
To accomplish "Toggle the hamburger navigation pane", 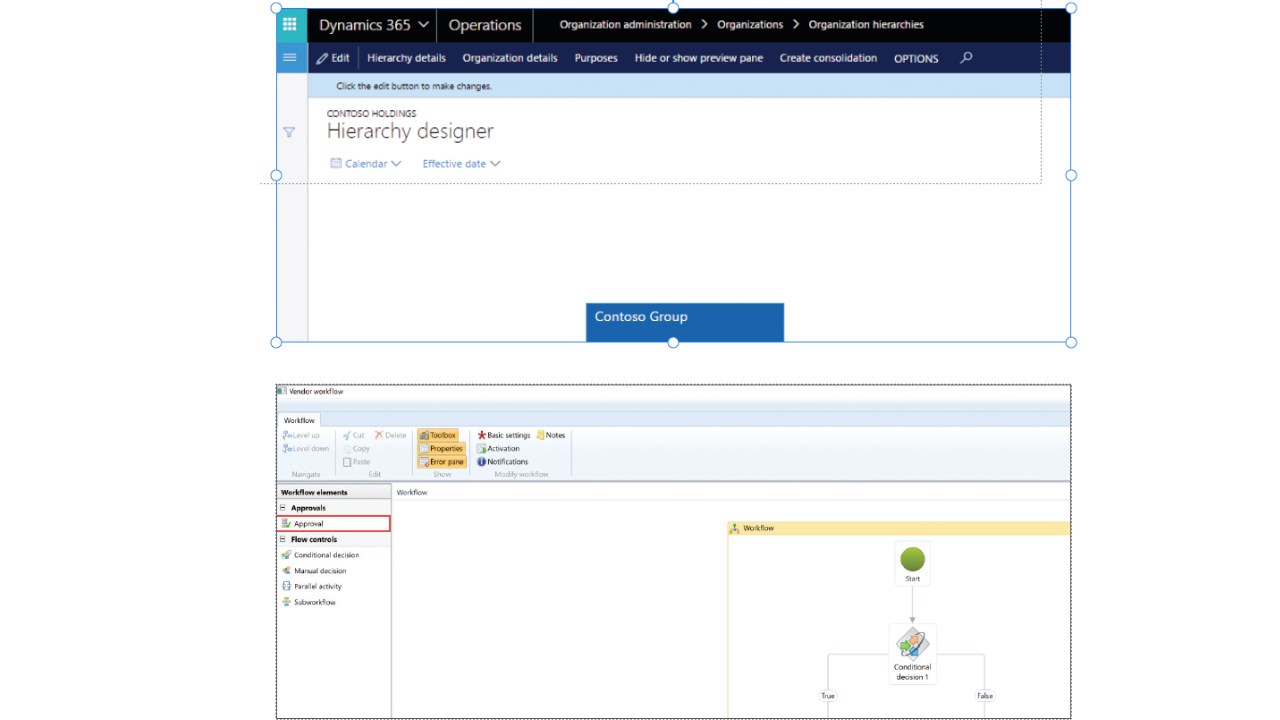I will pyautogui.click(x=289, y=57).
